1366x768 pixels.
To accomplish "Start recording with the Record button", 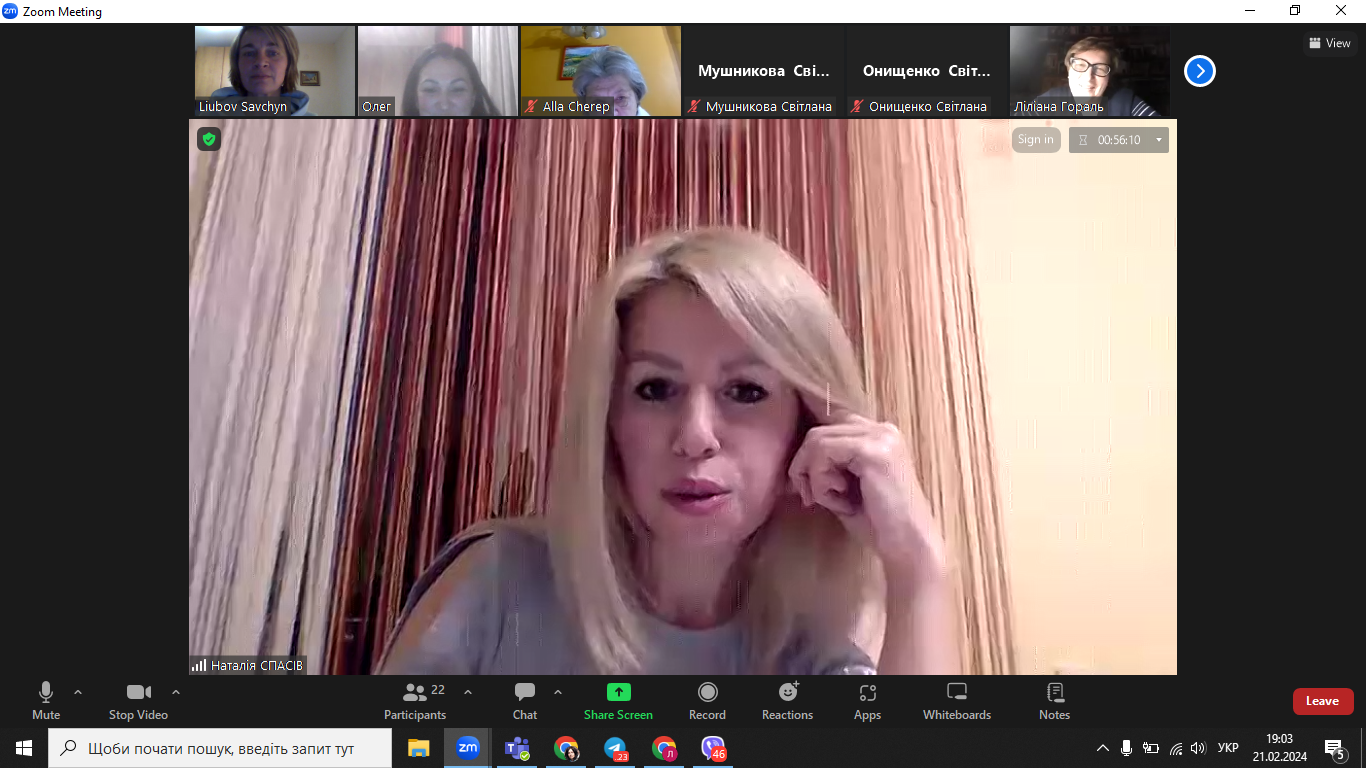I will (707, 700).
